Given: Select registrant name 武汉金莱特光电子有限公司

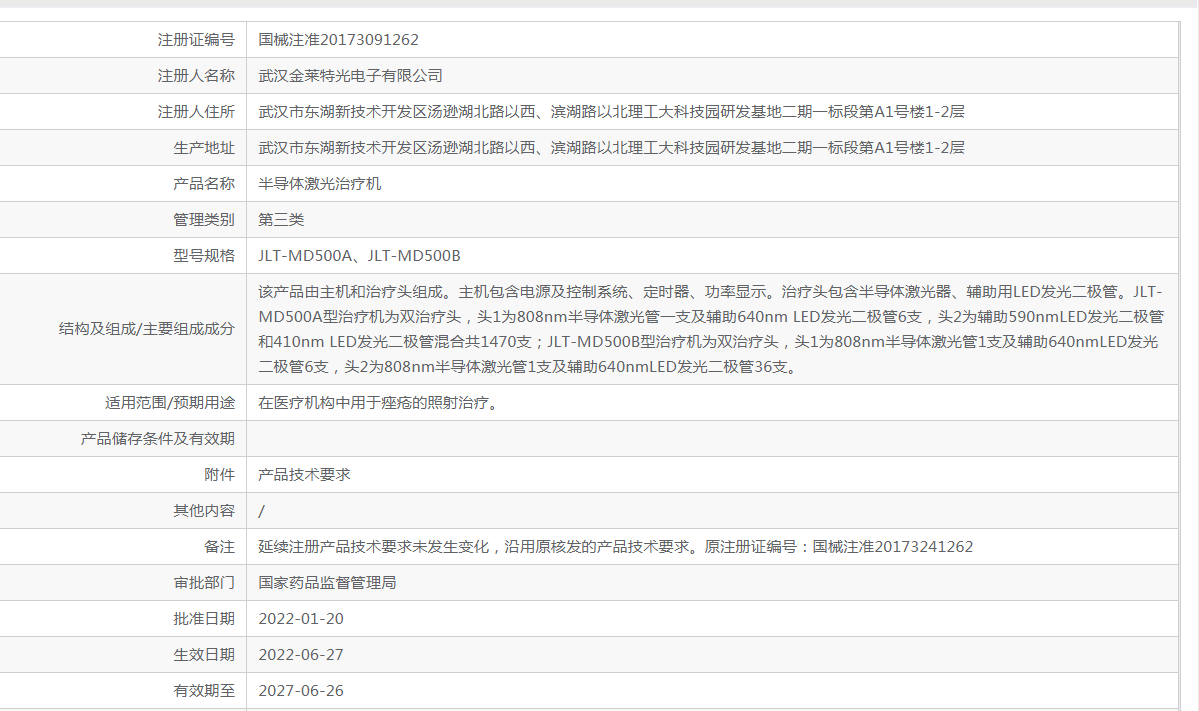Looking at the screenshot, I should 350,76.
